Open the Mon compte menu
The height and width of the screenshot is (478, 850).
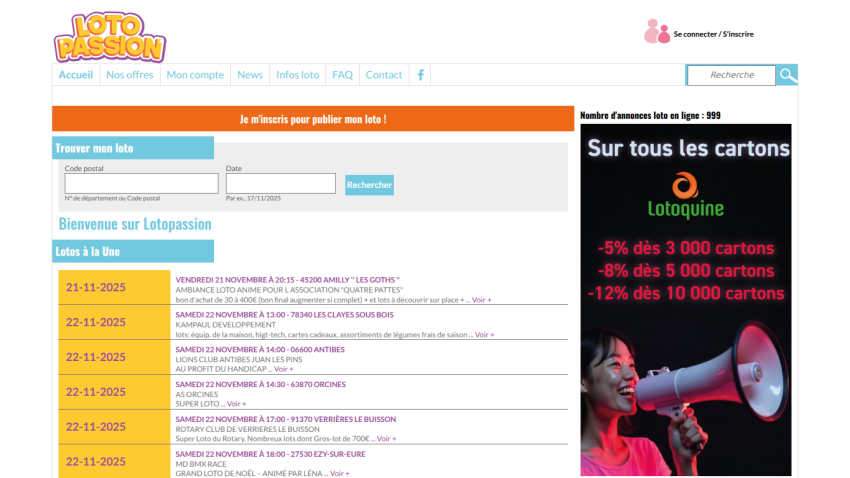tap(195, 75)
